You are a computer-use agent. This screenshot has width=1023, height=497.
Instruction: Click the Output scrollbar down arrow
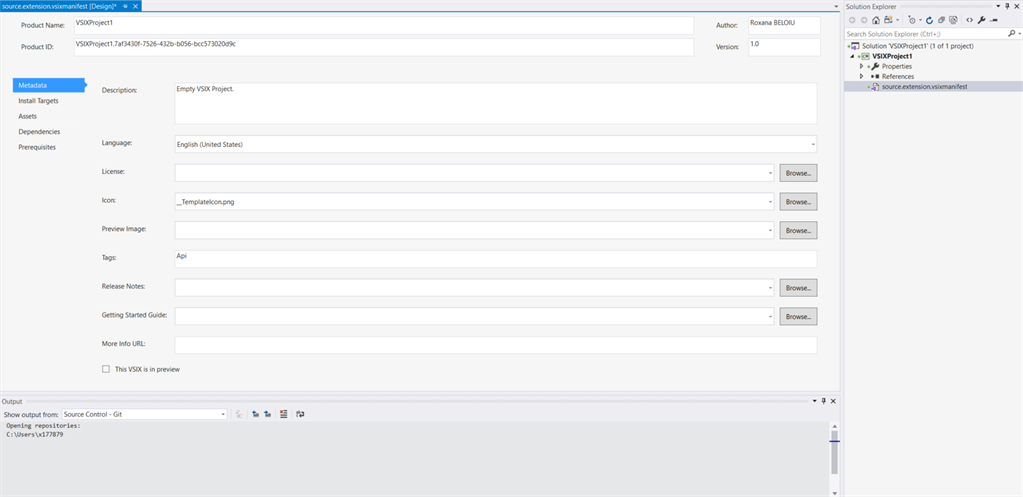click(x=834, y=492)
